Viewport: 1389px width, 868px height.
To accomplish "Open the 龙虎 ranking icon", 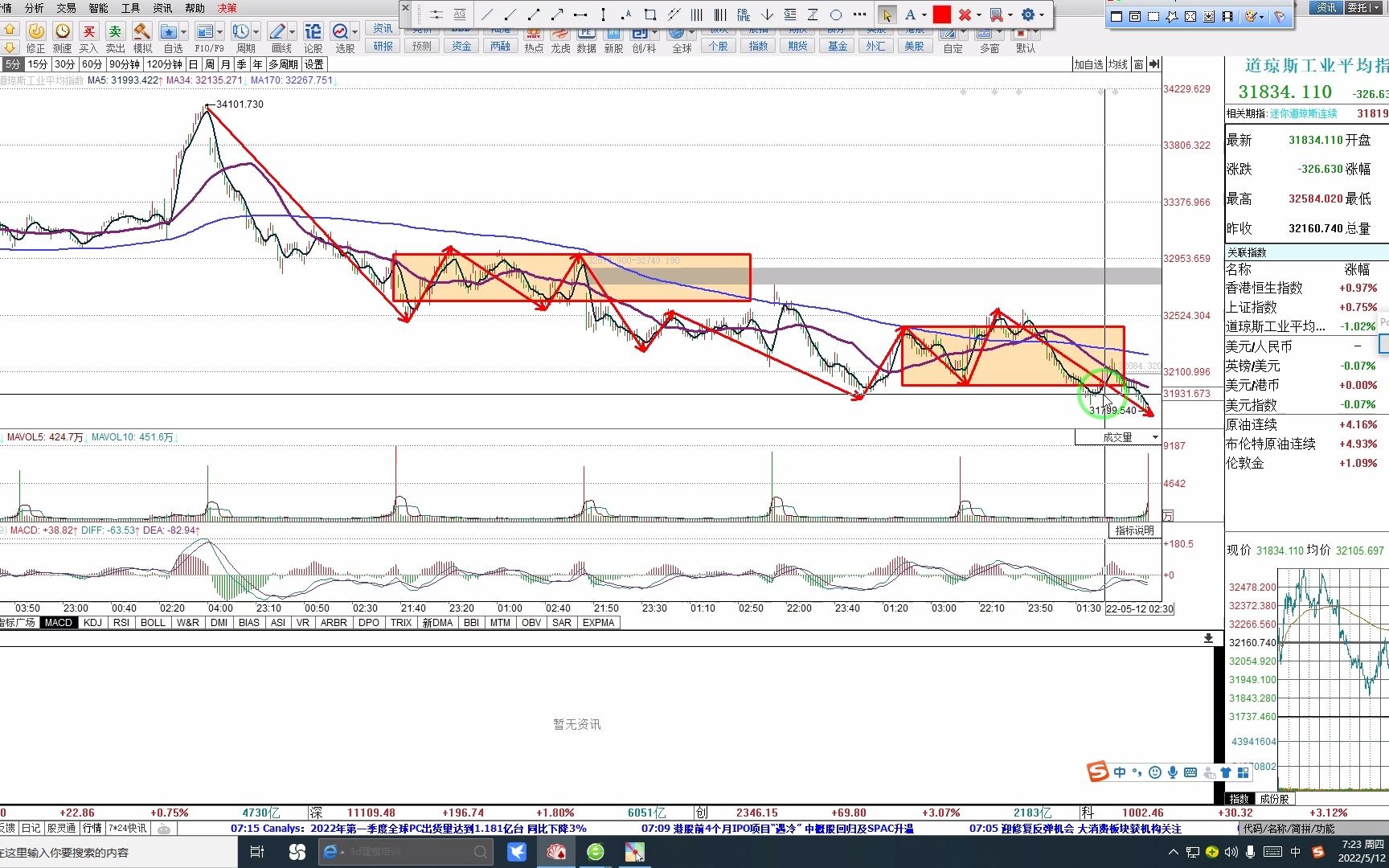I will (560, 35).
